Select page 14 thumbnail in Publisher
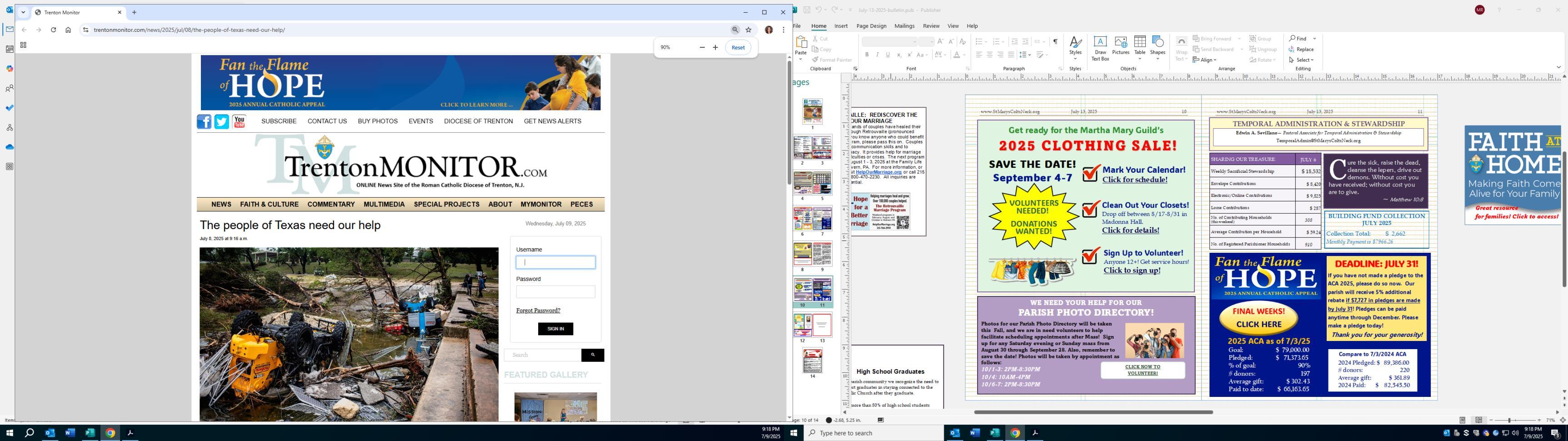 pyautogui.click(x=813, y=361)
